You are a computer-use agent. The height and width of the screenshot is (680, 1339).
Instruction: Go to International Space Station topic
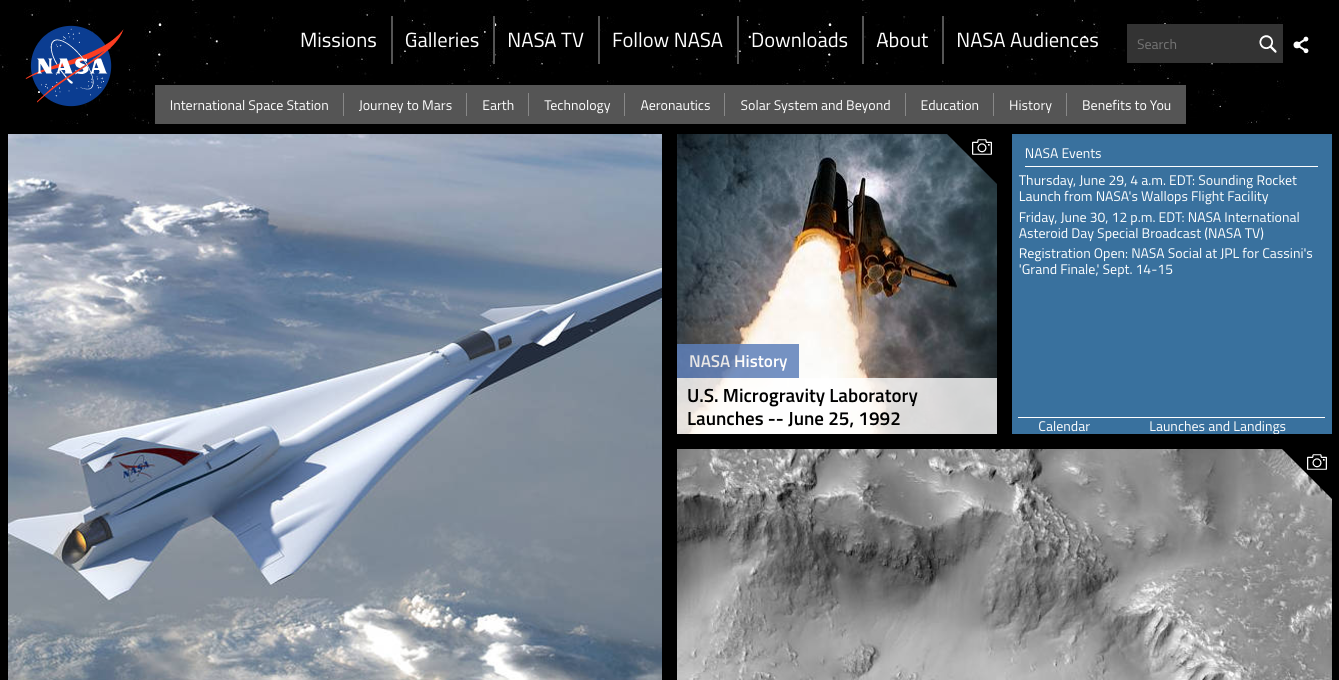[x=249, y=105]
